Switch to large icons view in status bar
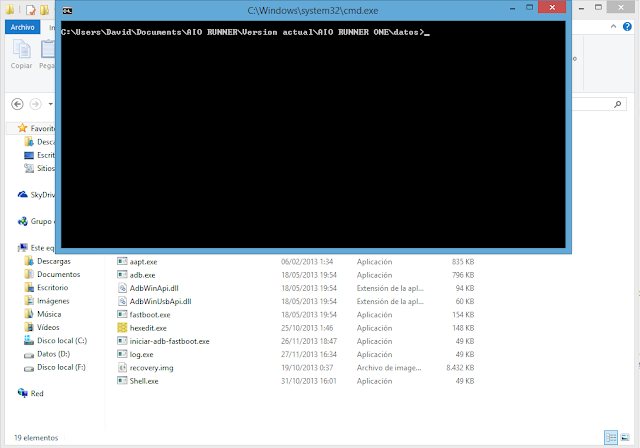The image size is (640, 448). point(625,438)
